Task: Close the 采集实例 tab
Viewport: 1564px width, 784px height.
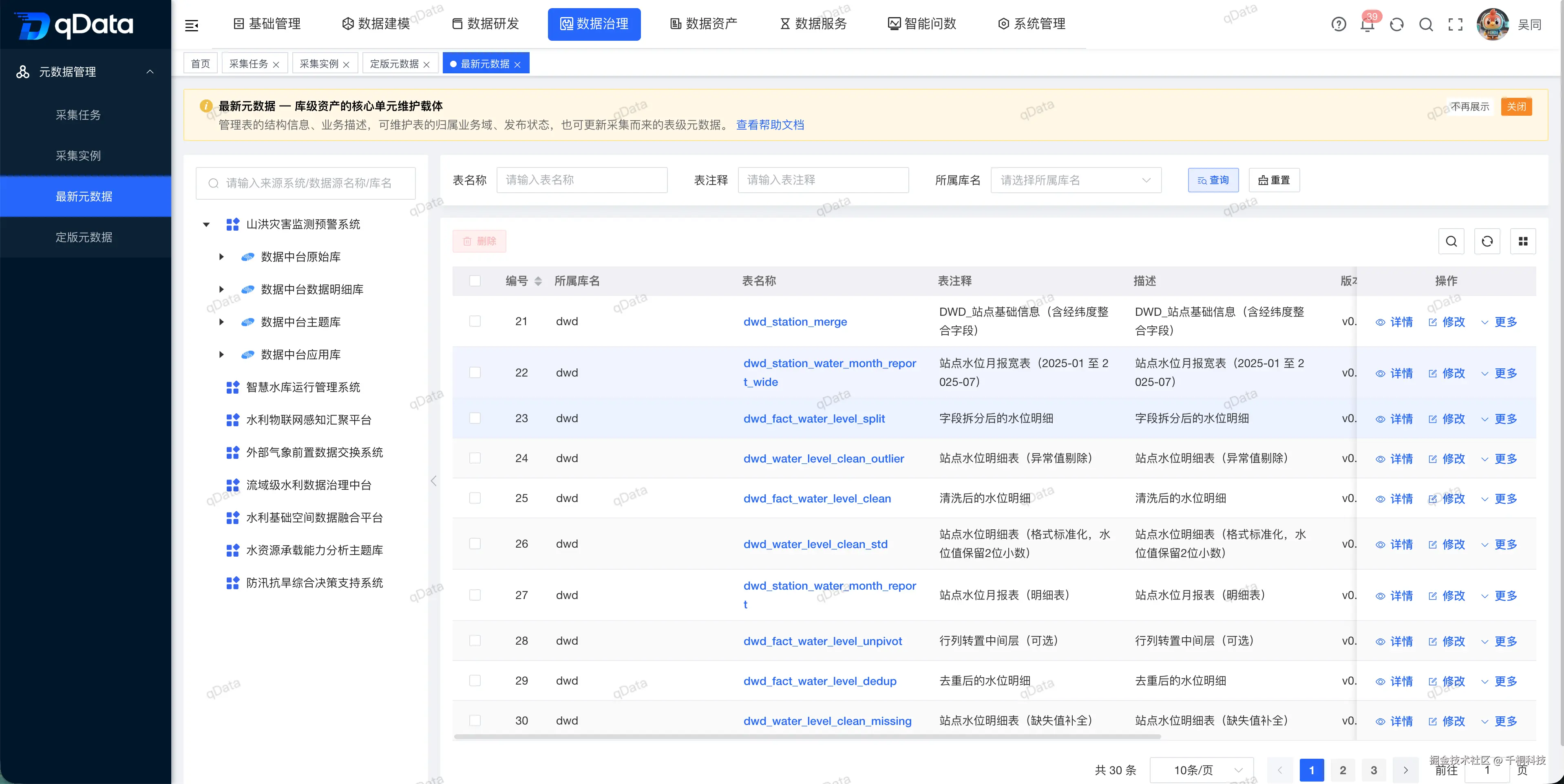Action: (x=347, y=64)
